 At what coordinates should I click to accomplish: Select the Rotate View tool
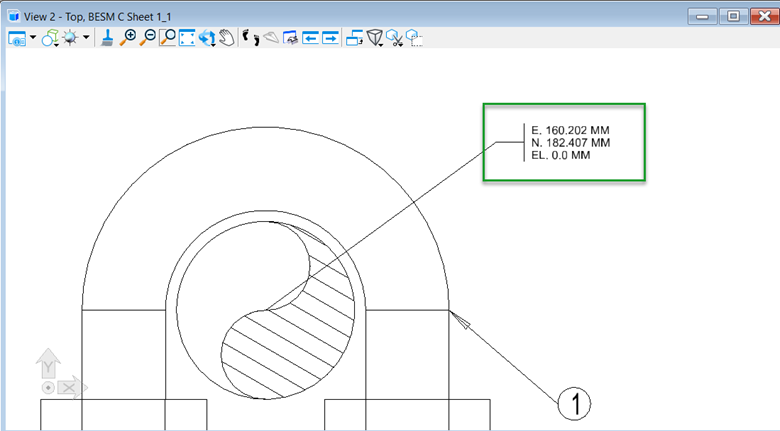206,38
